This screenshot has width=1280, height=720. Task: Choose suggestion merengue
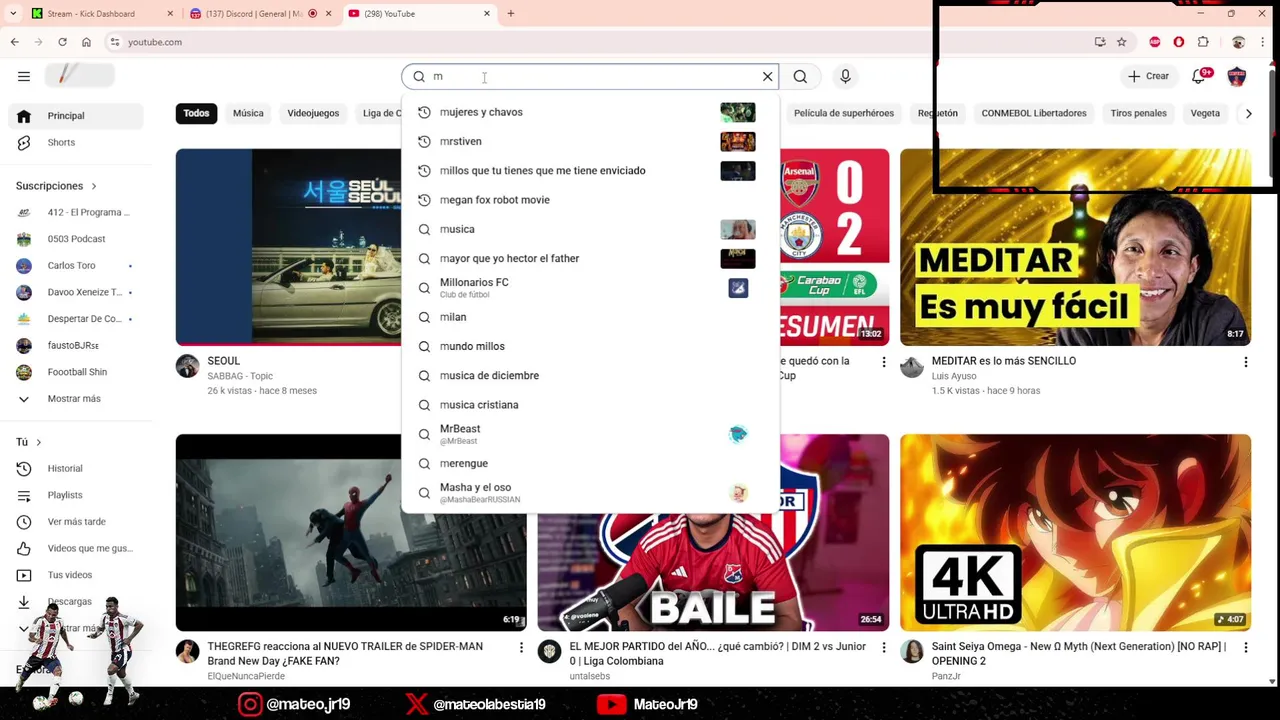[590, 463]
